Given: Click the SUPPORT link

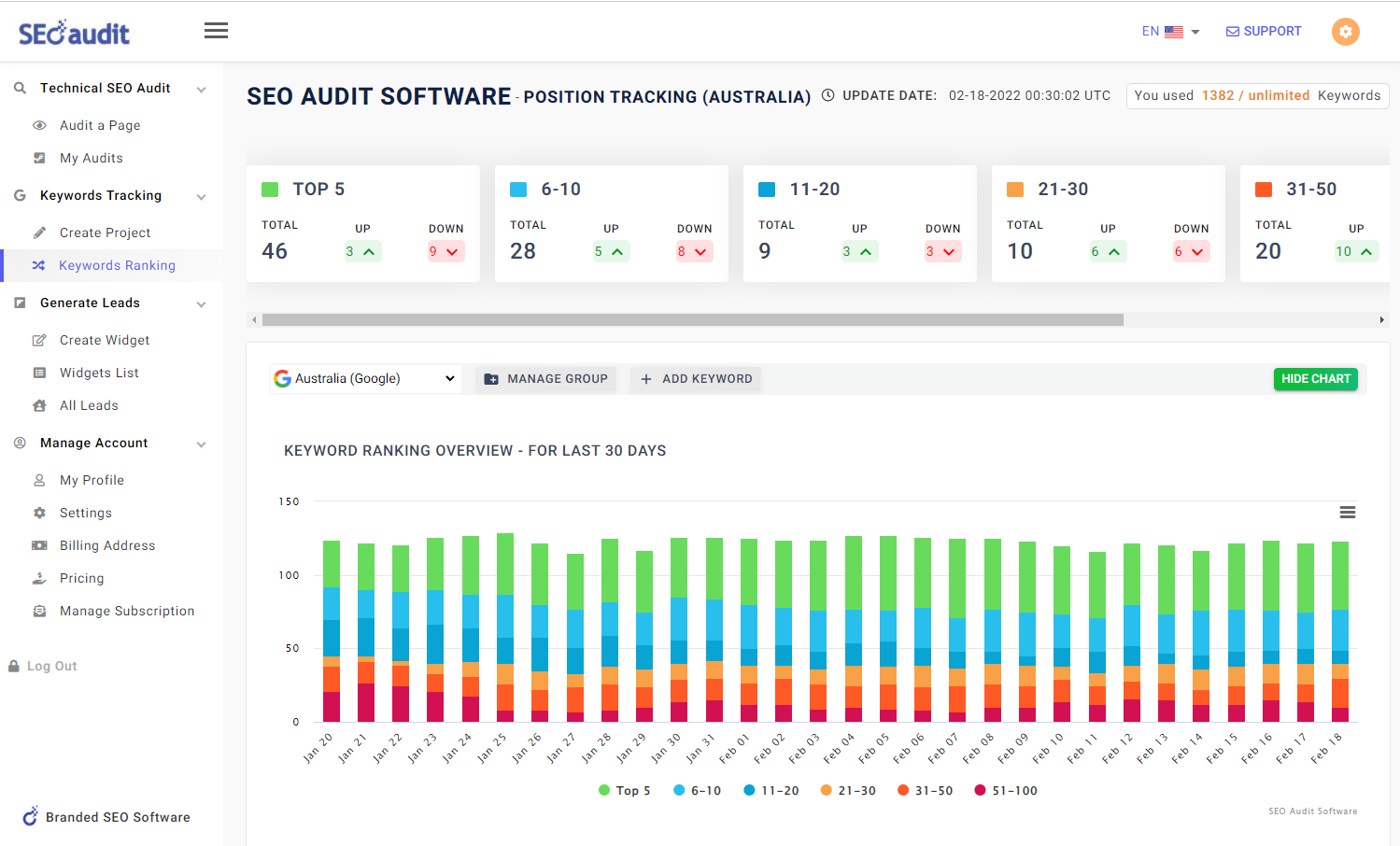Looking at the screenshot, I should tap(1263, 31).
